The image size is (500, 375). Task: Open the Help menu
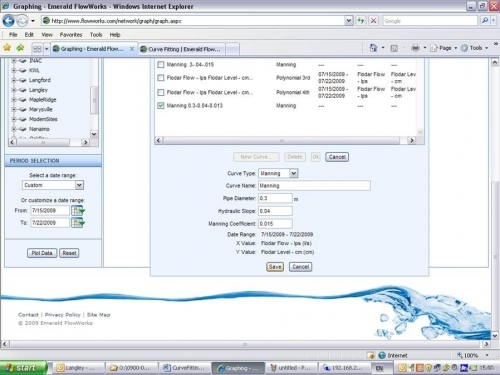pos(115,35)
